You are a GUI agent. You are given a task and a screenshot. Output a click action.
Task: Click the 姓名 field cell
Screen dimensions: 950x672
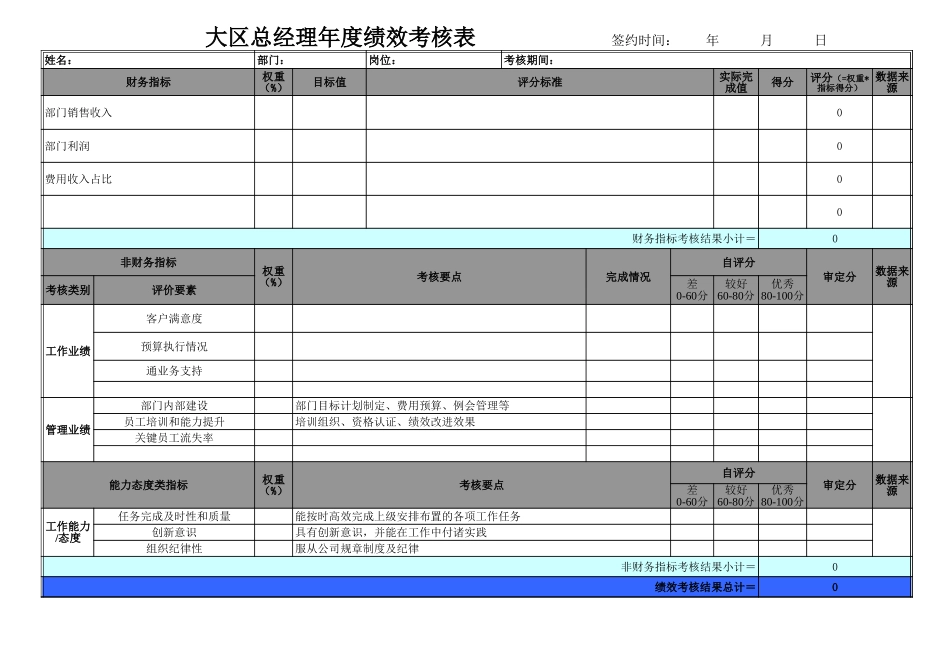point(148,60)
